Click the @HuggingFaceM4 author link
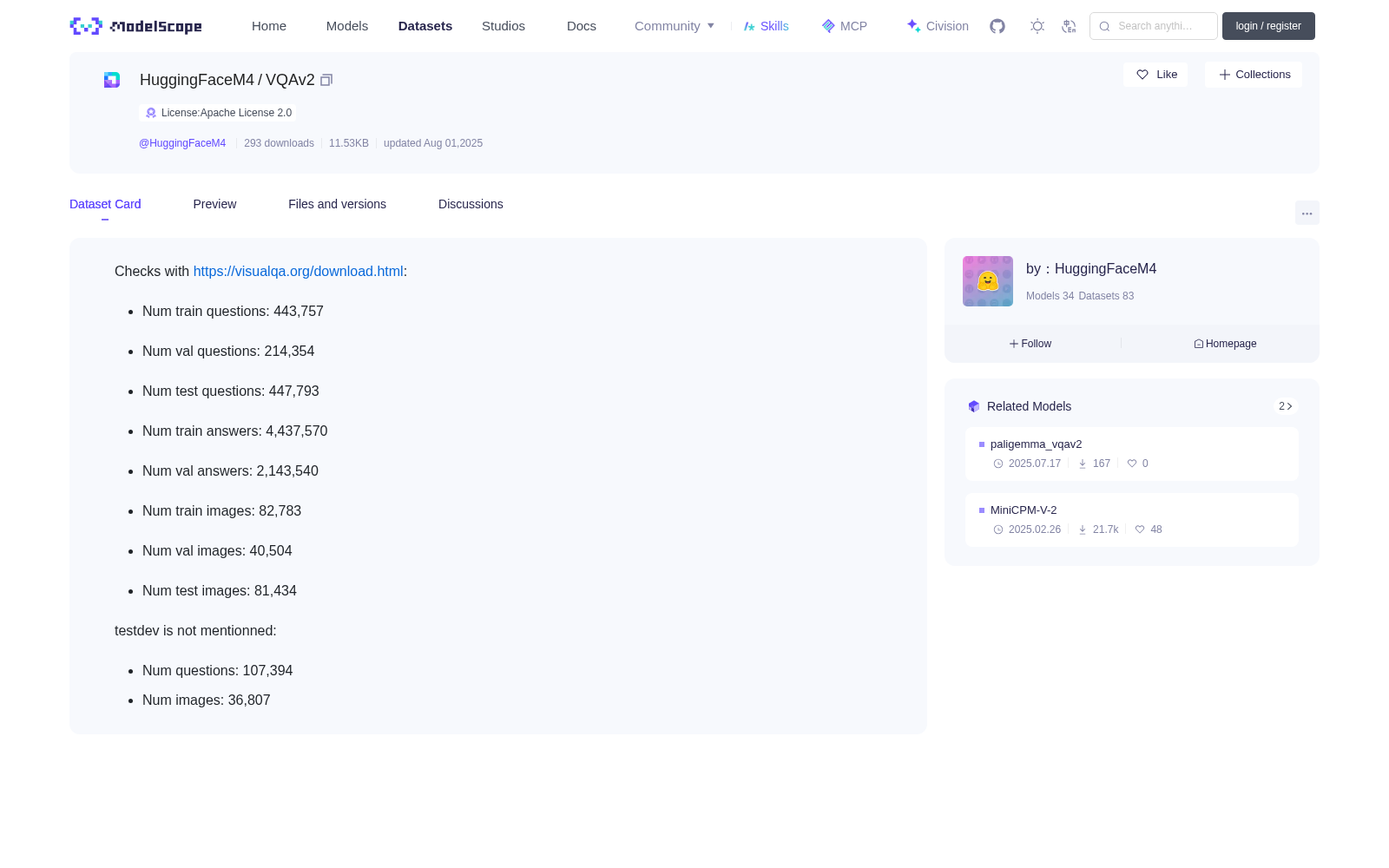Viewport: 1389px width, 868px height. (x=182, y=143)
